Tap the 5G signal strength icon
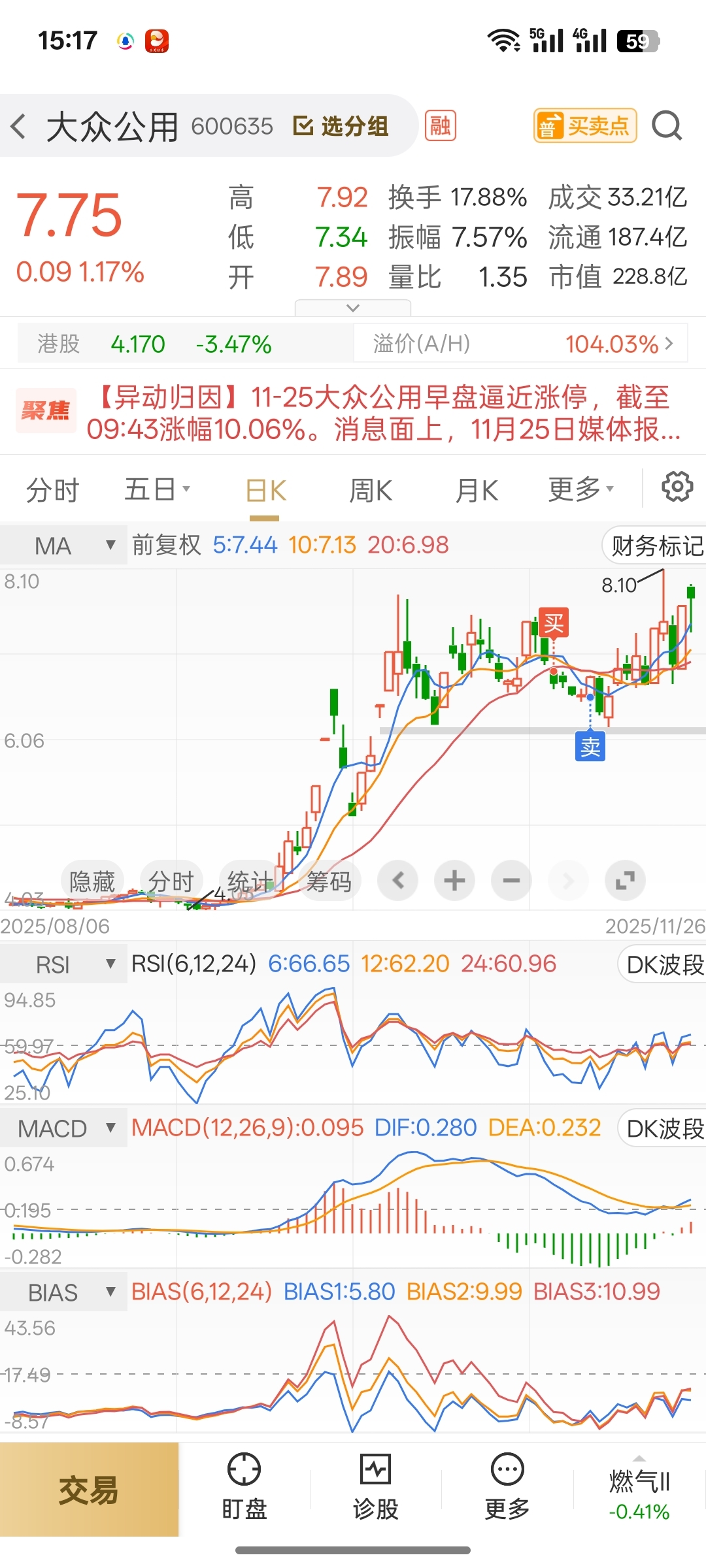706x1568 pixels. click(546, 41)
